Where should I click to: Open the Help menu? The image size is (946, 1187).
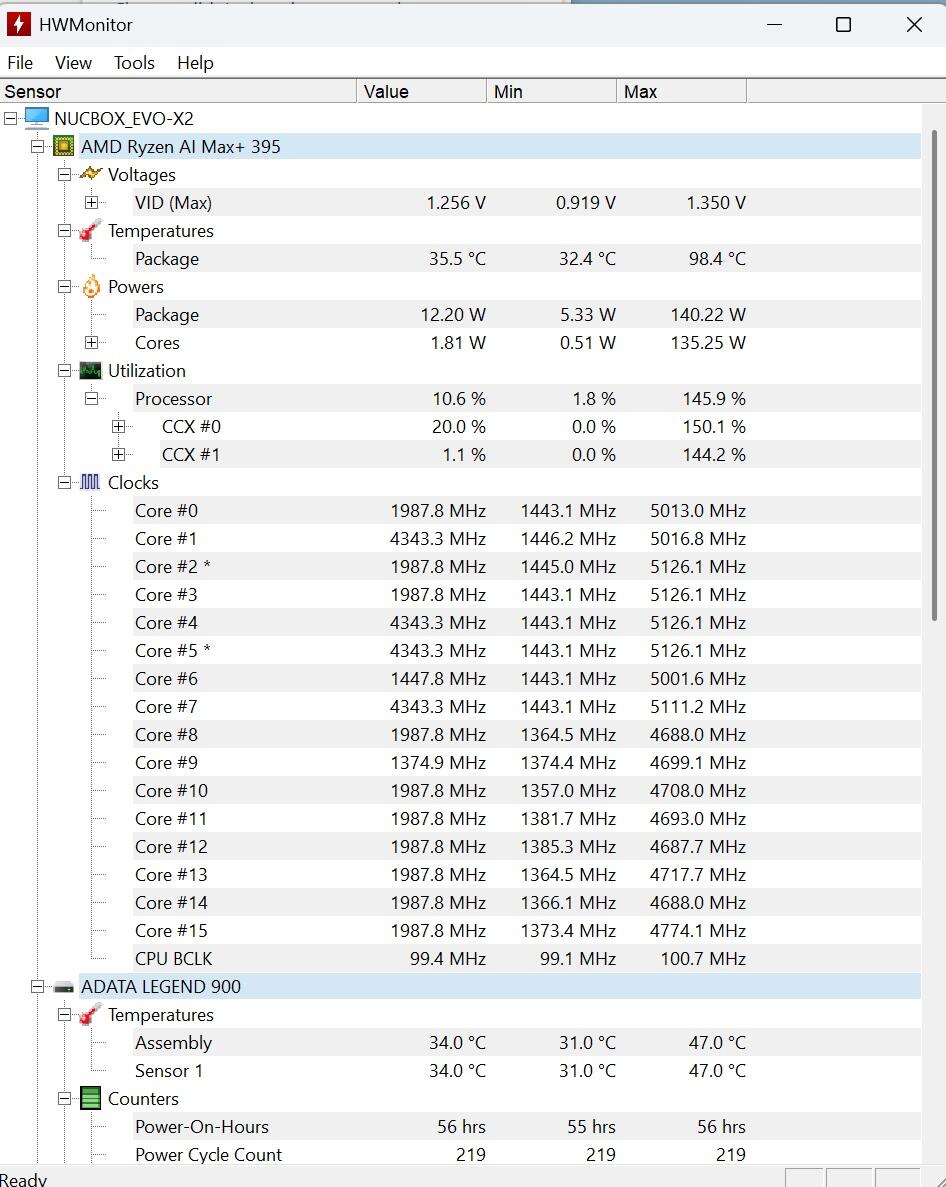pyautogui.click(x=195, y=63)
